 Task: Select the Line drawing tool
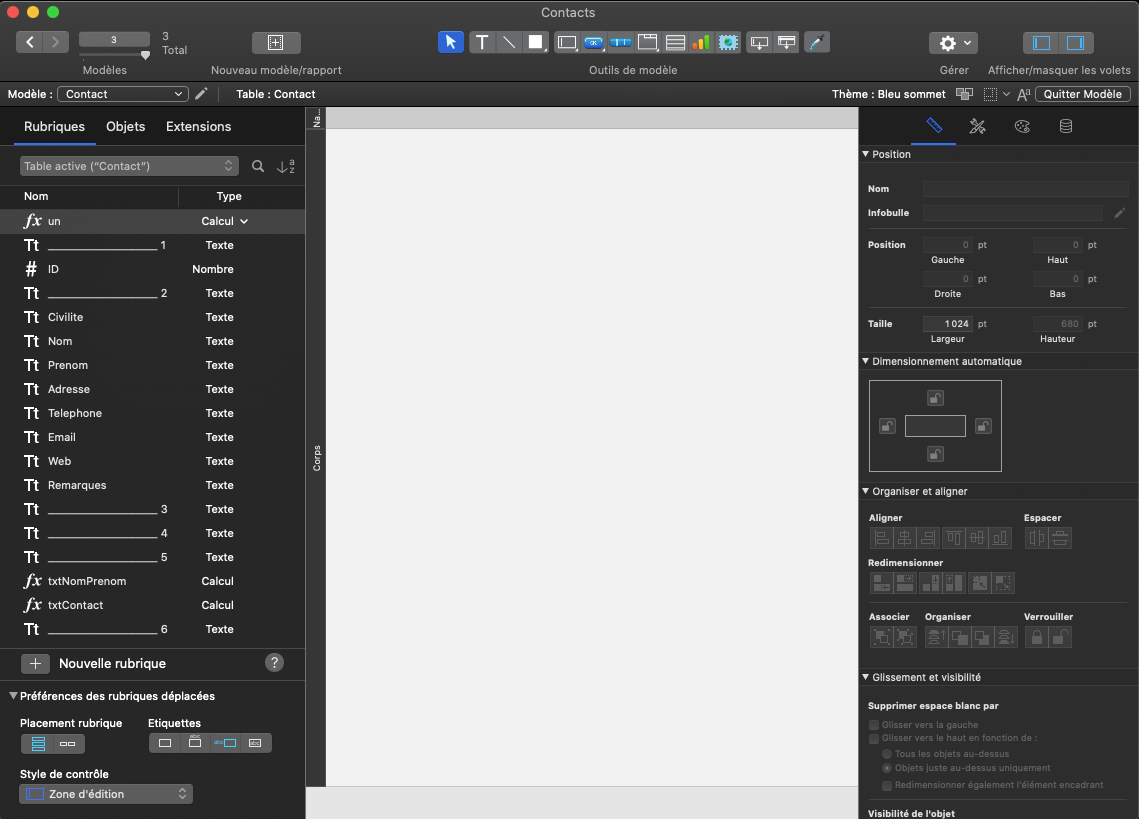pyautogui.click(x=509, y=42)
